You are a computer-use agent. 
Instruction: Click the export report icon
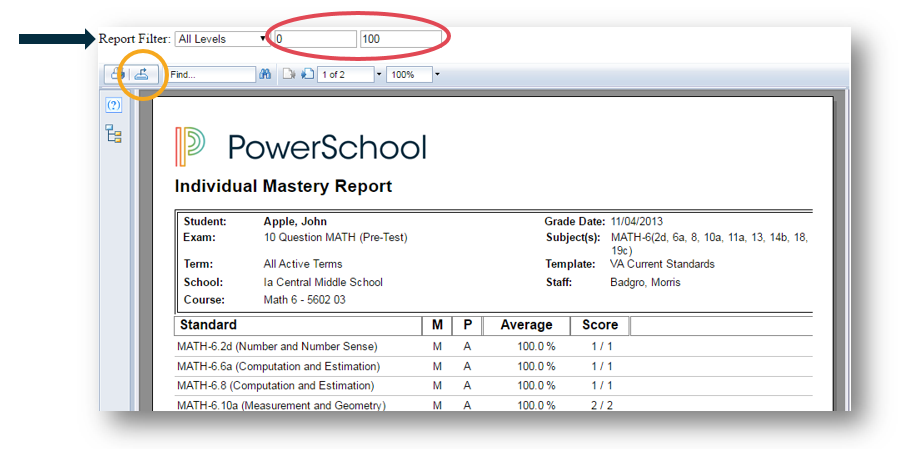point(144,74)
